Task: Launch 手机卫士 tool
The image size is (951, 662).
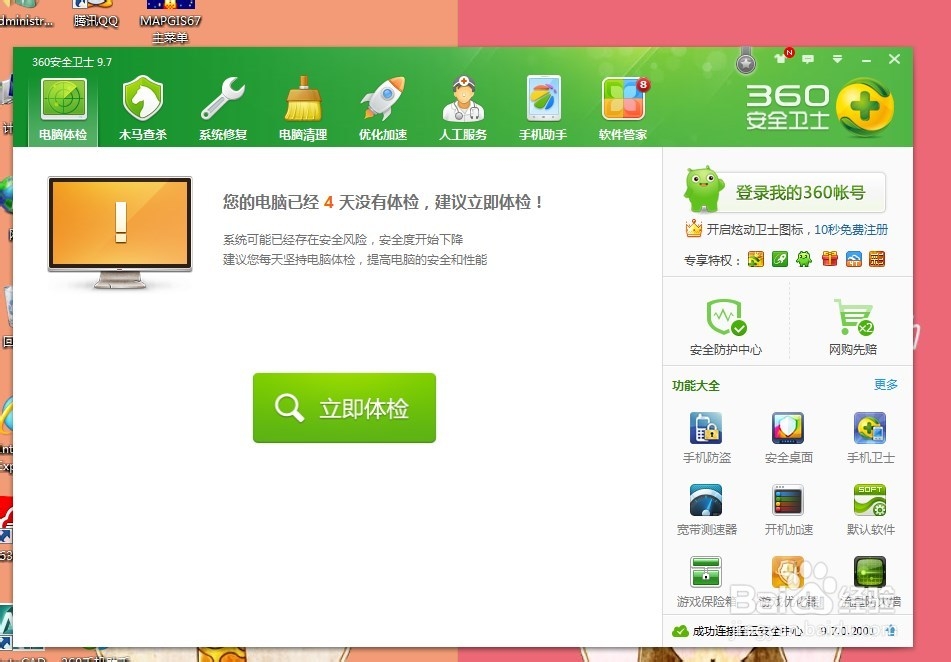Action: point(870,438)
